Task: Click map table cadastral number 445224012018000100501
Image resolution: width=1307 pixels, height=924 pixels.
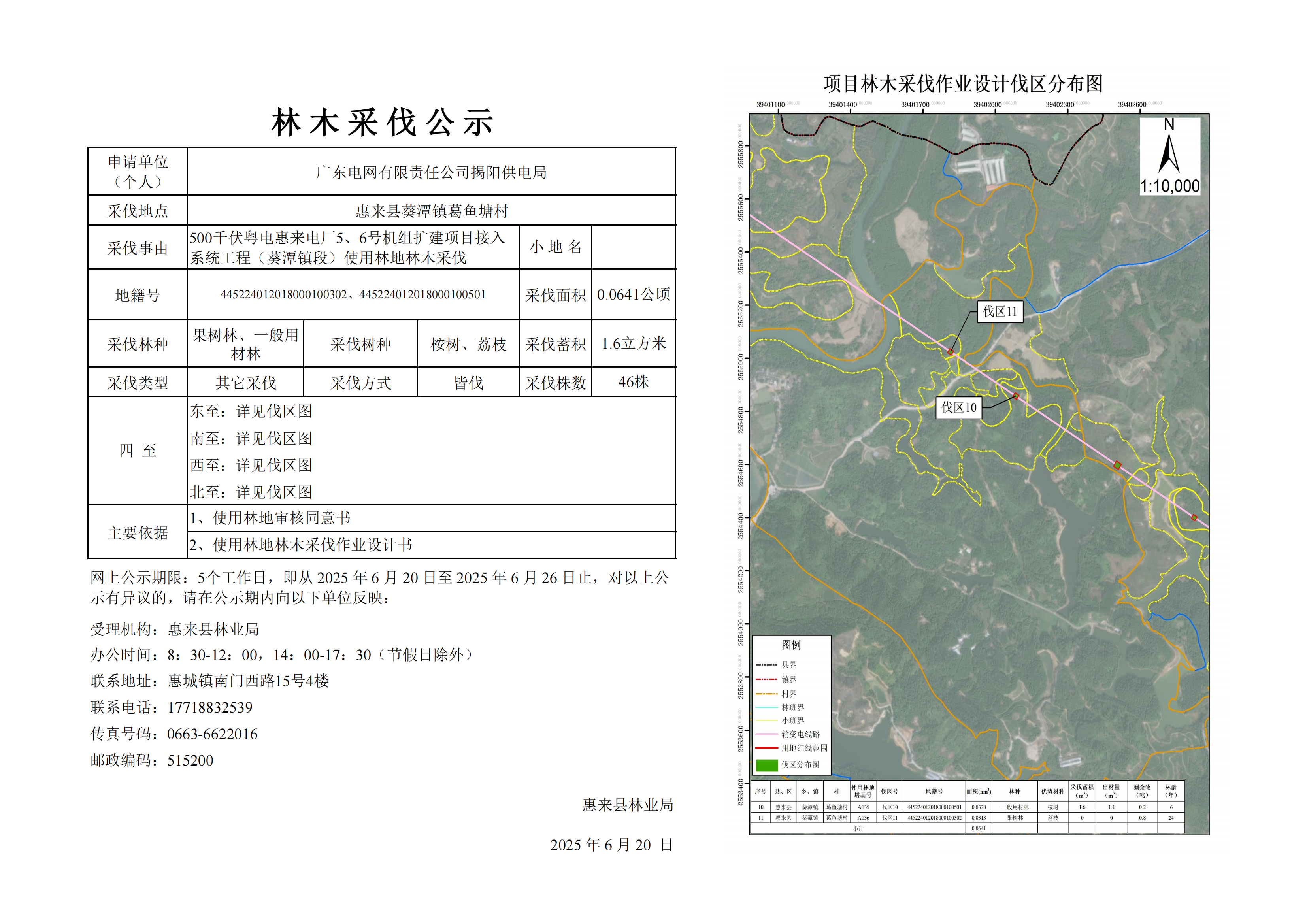Action: tap(934, 807)
